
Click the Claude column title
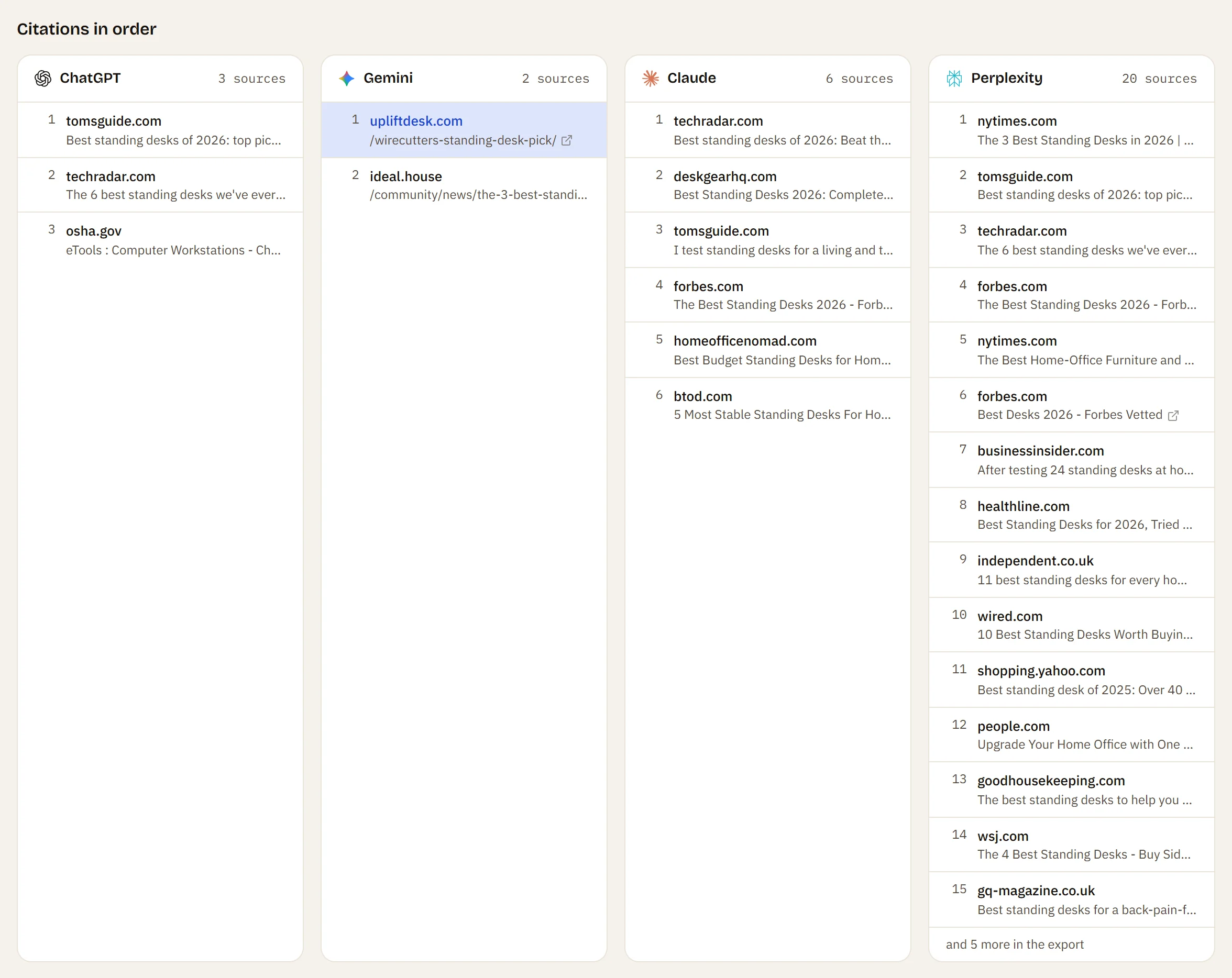pyautogui.click(x=691, y=78)
